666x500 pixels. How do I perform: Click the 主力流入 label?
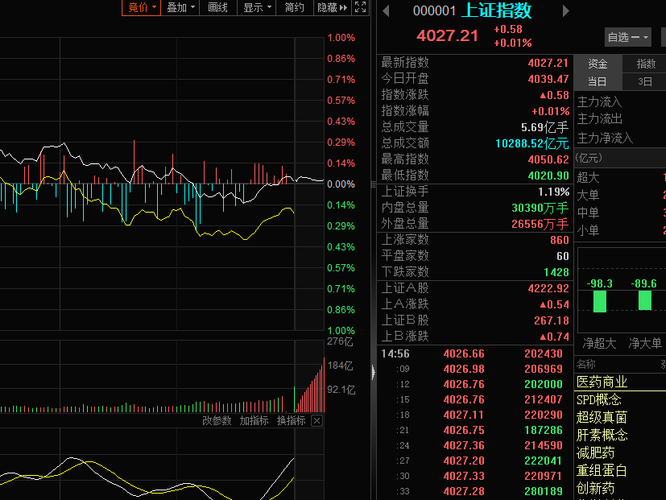(599, 102)
